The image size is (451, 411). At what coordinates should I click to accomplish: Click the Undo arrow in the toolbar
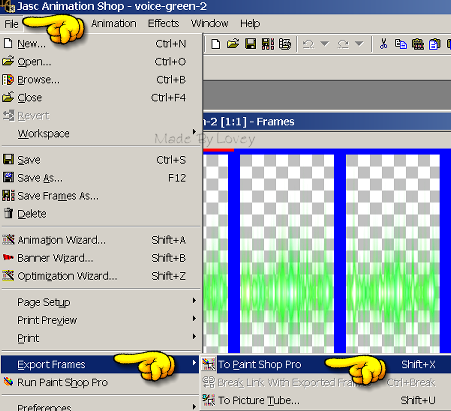point(309,44)
